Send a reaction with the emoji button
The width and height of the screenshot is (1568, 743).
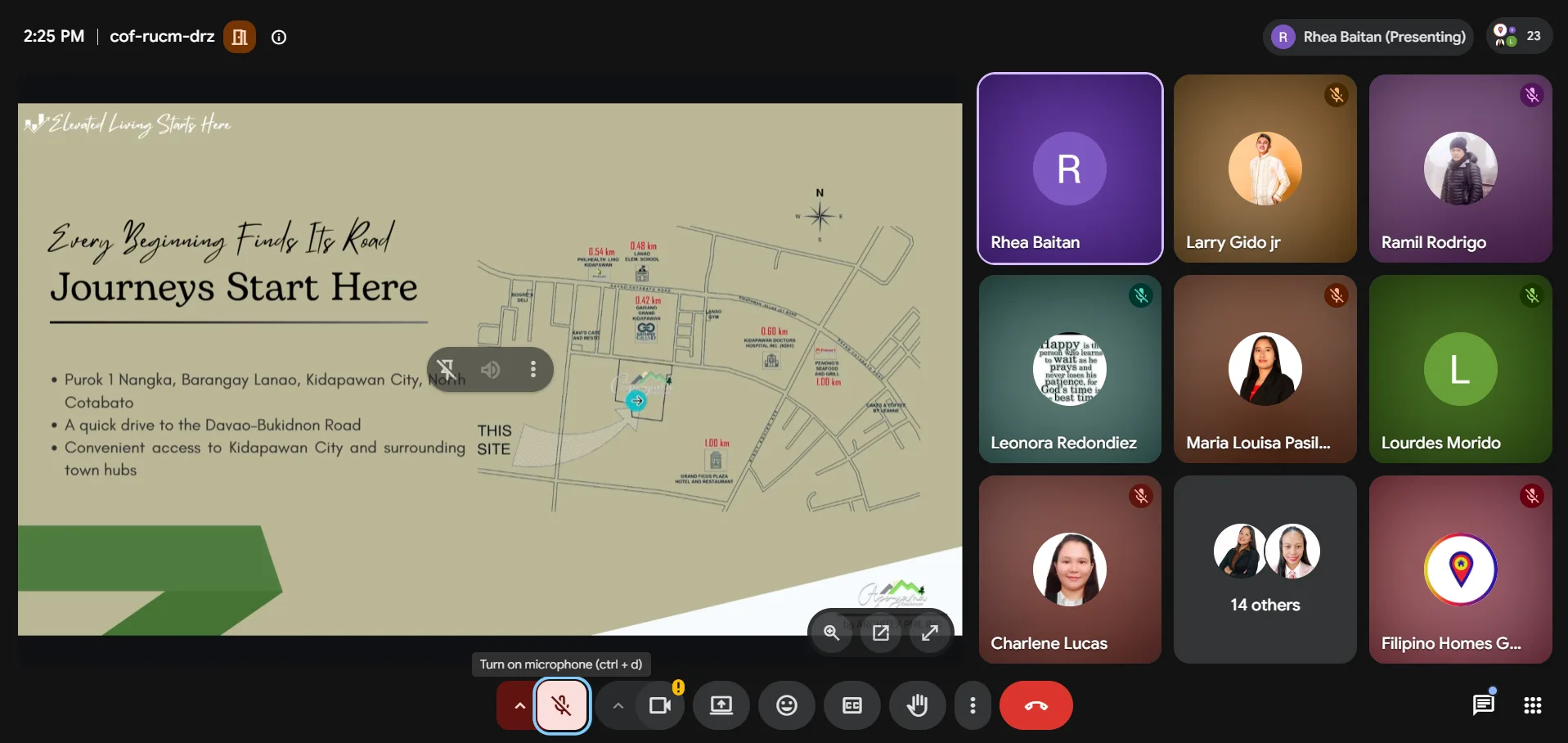tap(787, 705)
